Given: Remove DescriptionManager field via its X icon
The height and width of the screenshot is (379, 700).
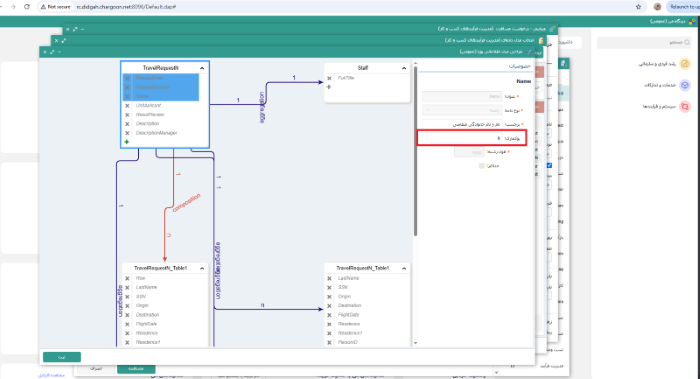Looking at the screenshot, I should 127,133.
